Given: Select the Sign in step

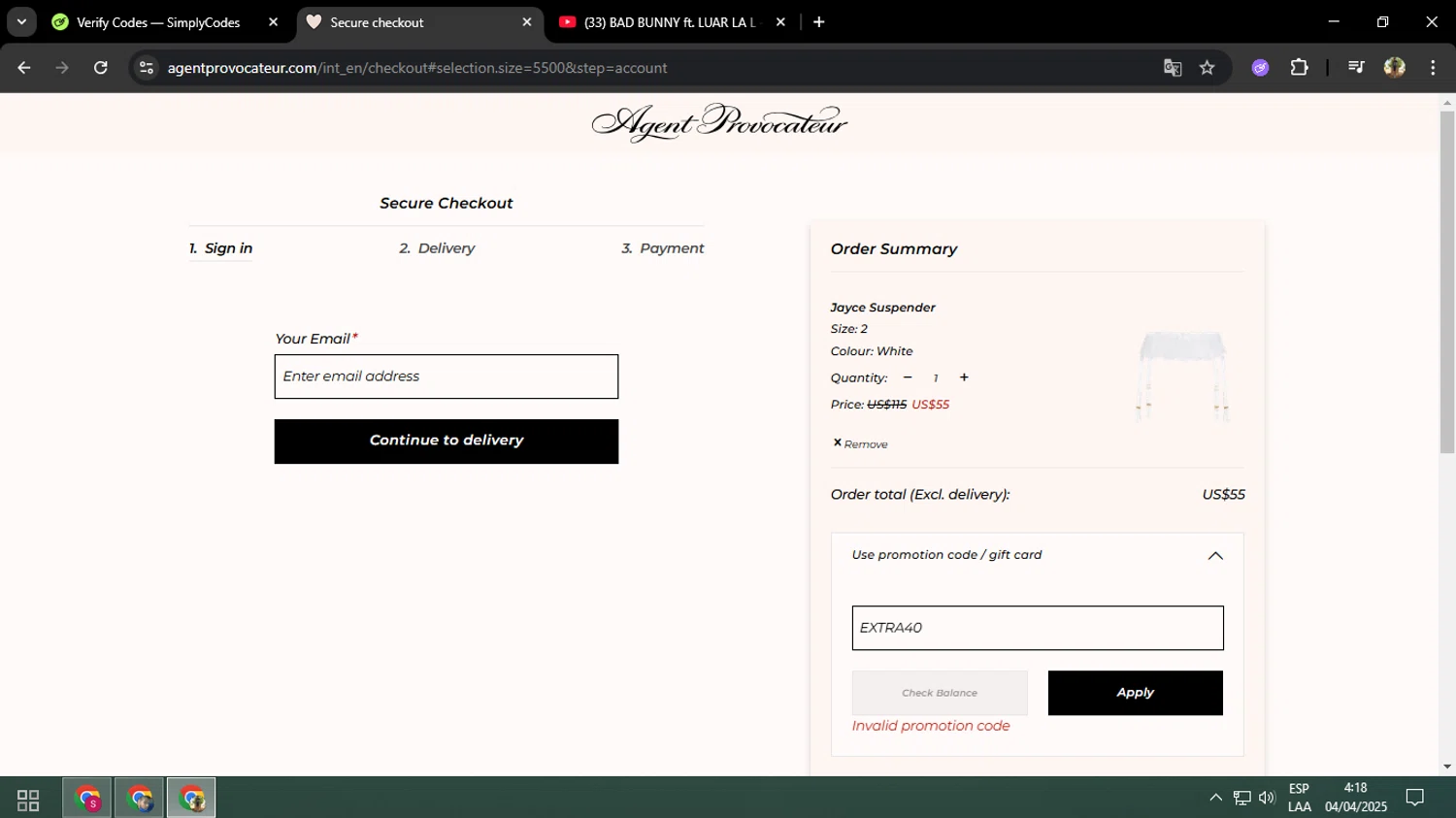Looking at the screenshot, I should point(221,248).
